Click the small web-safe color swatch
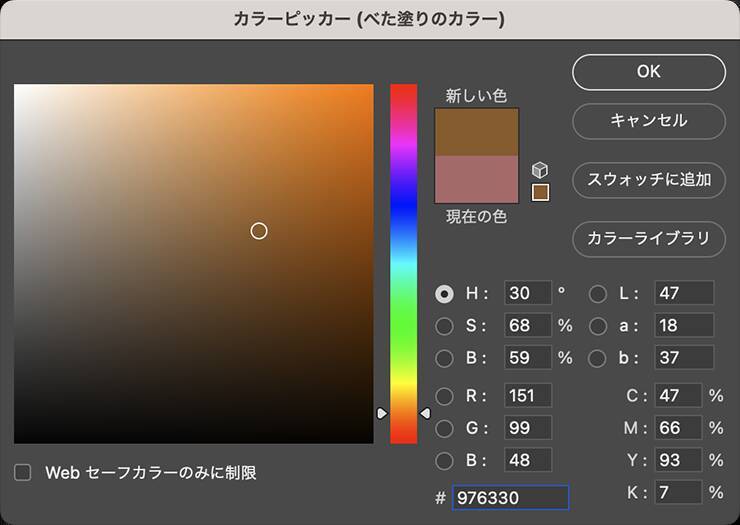The image size is (740, 525). [540, 192]
